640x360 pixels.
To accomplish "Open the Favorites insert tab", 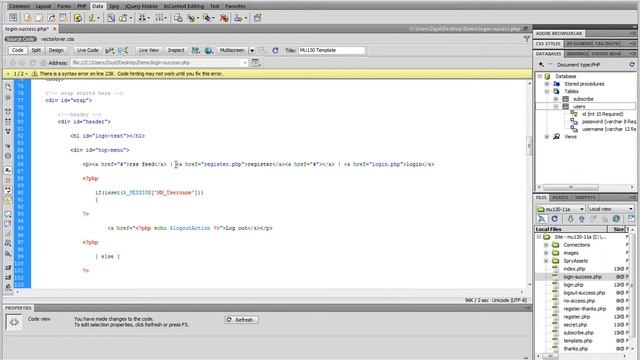I will tap(236, 6).
